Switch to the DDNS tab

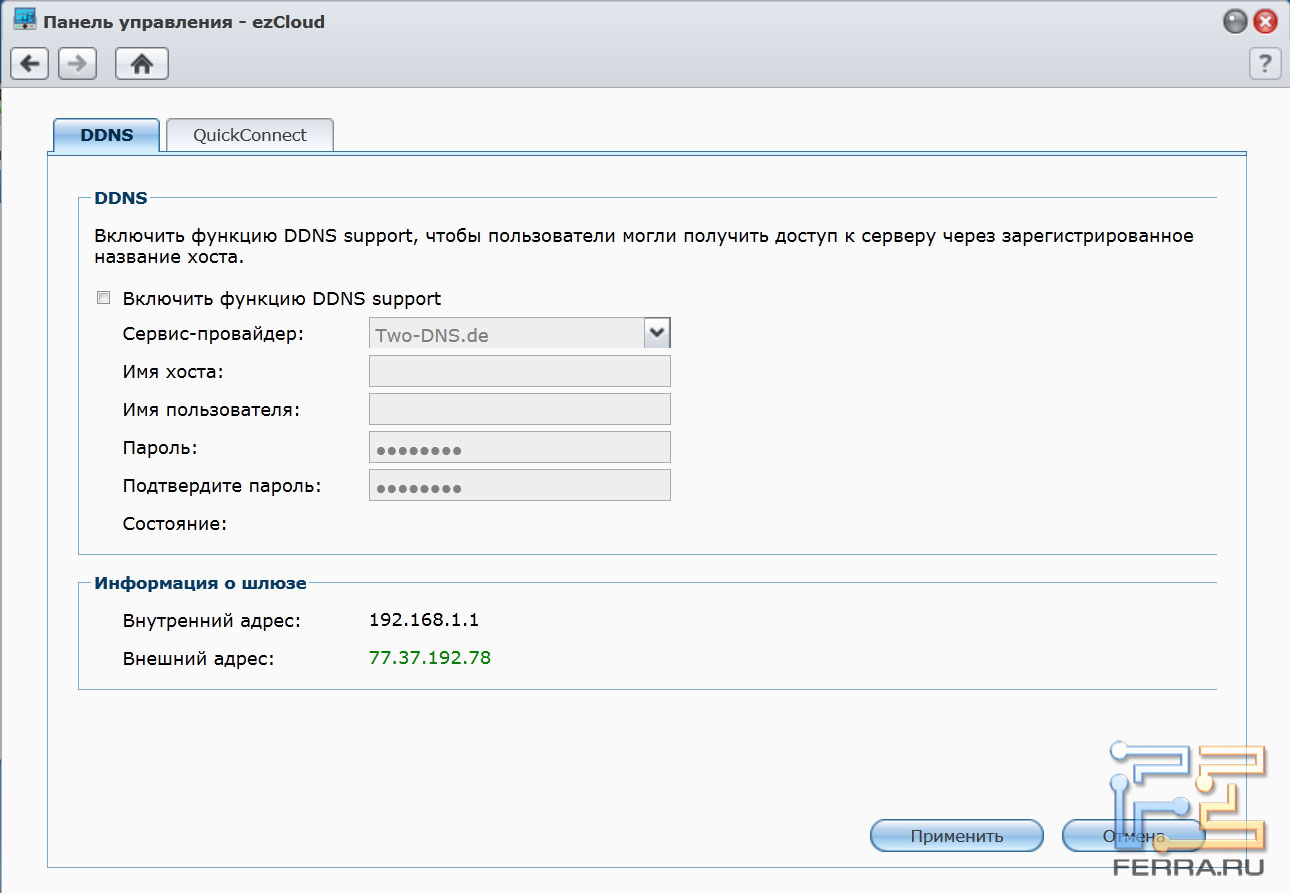click(106, 135)
